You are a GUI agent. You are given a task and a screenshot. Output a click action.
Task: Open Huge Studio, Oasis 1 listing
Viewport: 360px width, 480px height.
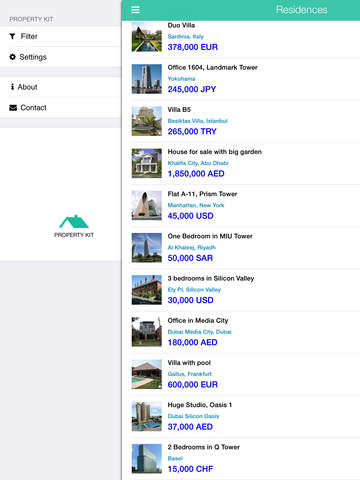[244, 416]
